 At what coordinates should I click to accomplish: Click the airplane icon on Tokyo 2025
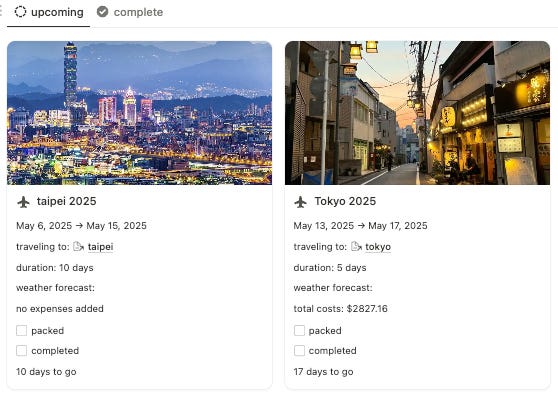point(301,202)
